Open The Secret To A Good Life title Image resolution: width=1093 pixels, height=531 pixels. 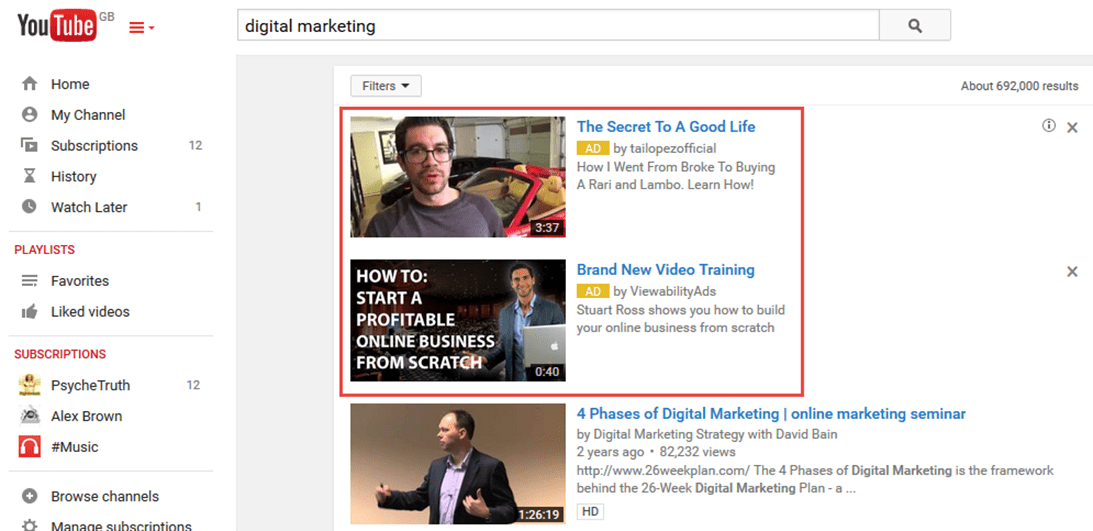(666, 127)
